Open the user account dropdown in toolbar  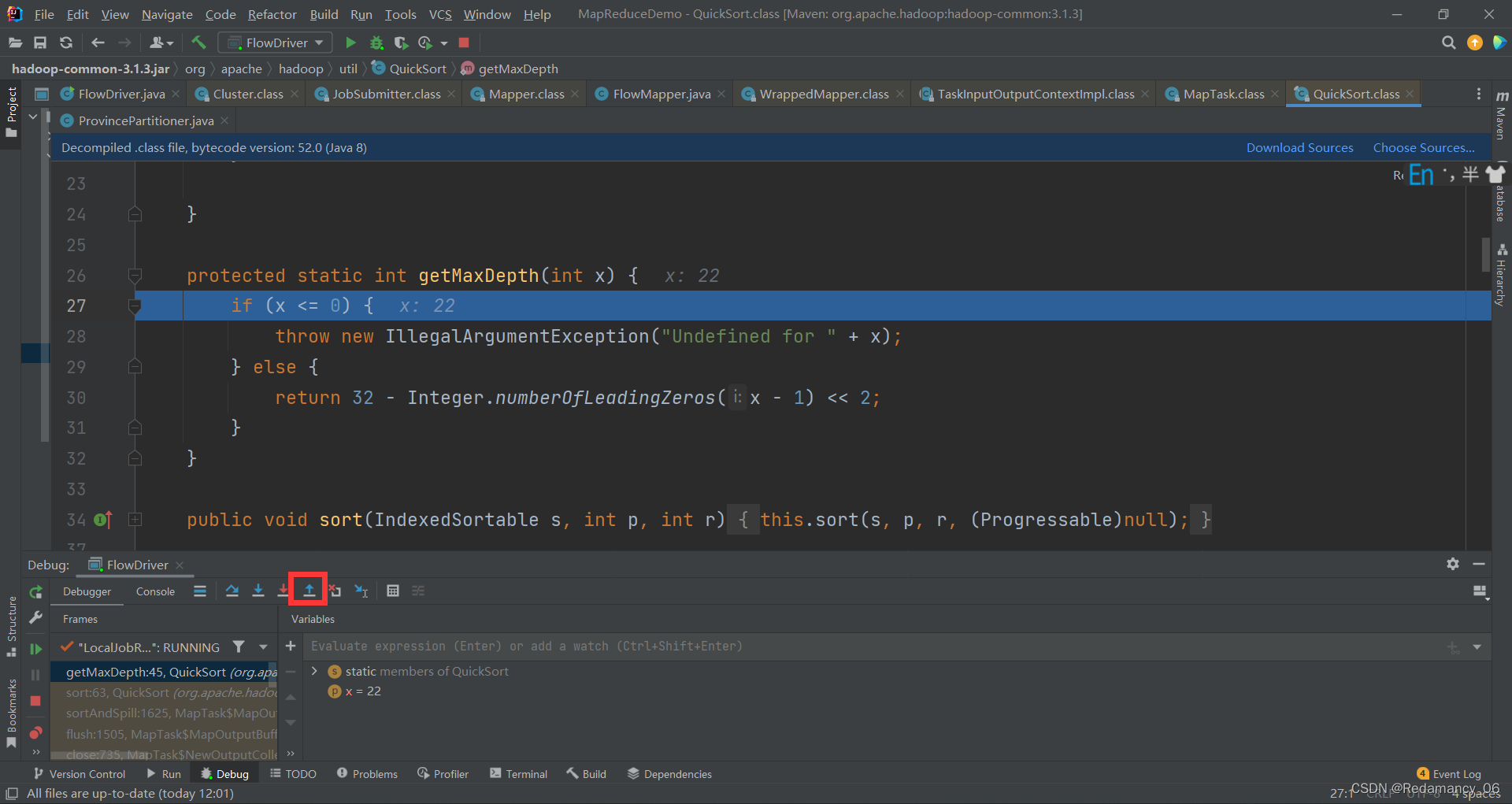click(161, 43)
